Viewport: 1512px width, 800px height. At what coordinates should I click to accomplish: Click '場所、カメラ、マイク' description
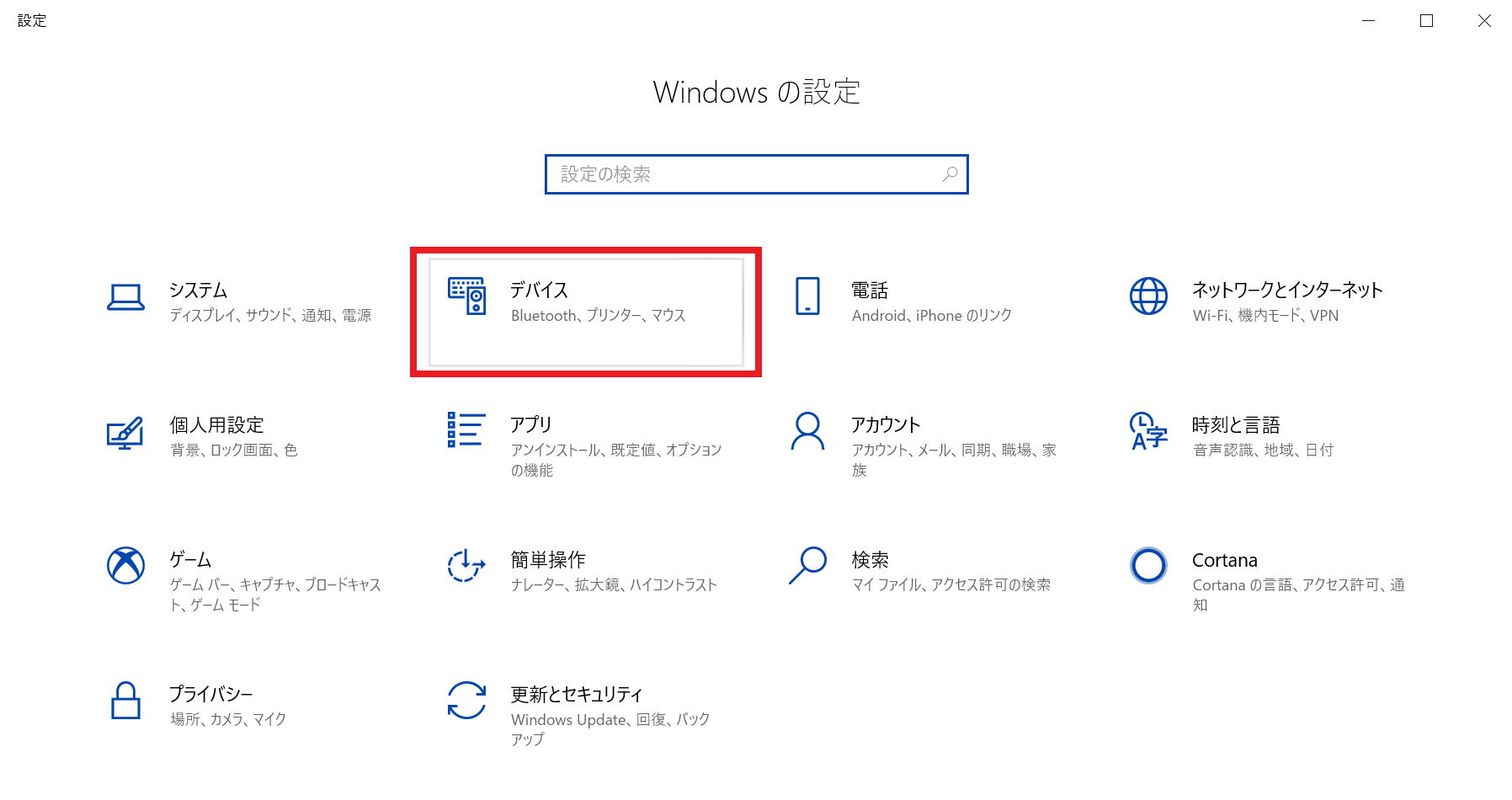[228, 720]
